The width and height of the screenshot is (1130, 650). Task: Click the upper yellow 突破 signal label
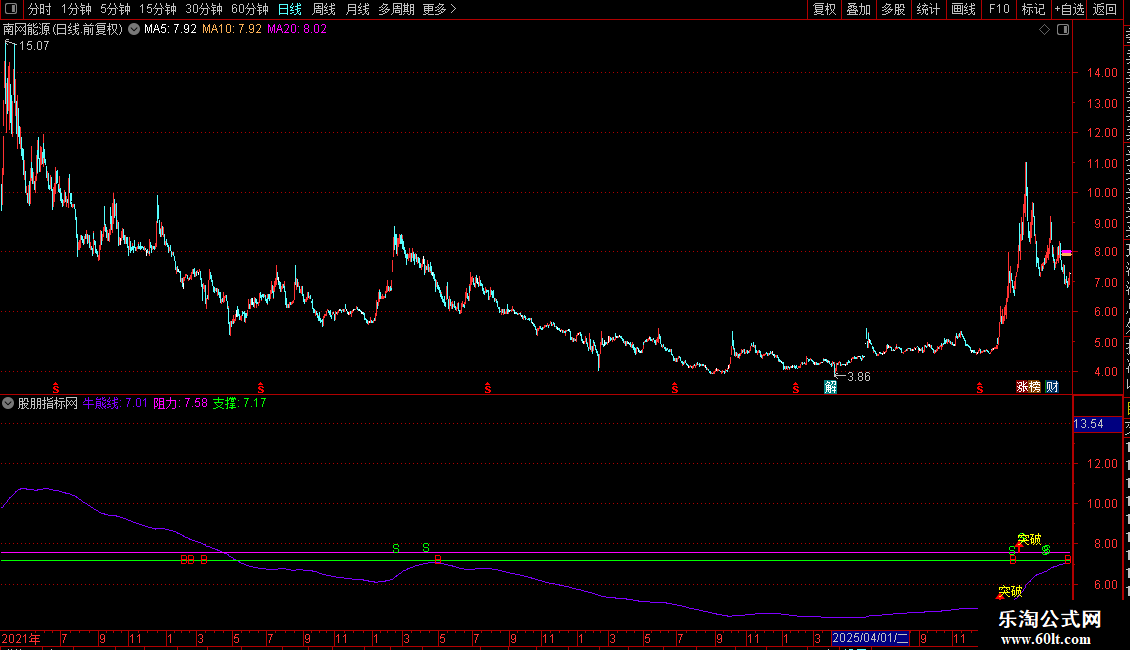coord(1029,539)
